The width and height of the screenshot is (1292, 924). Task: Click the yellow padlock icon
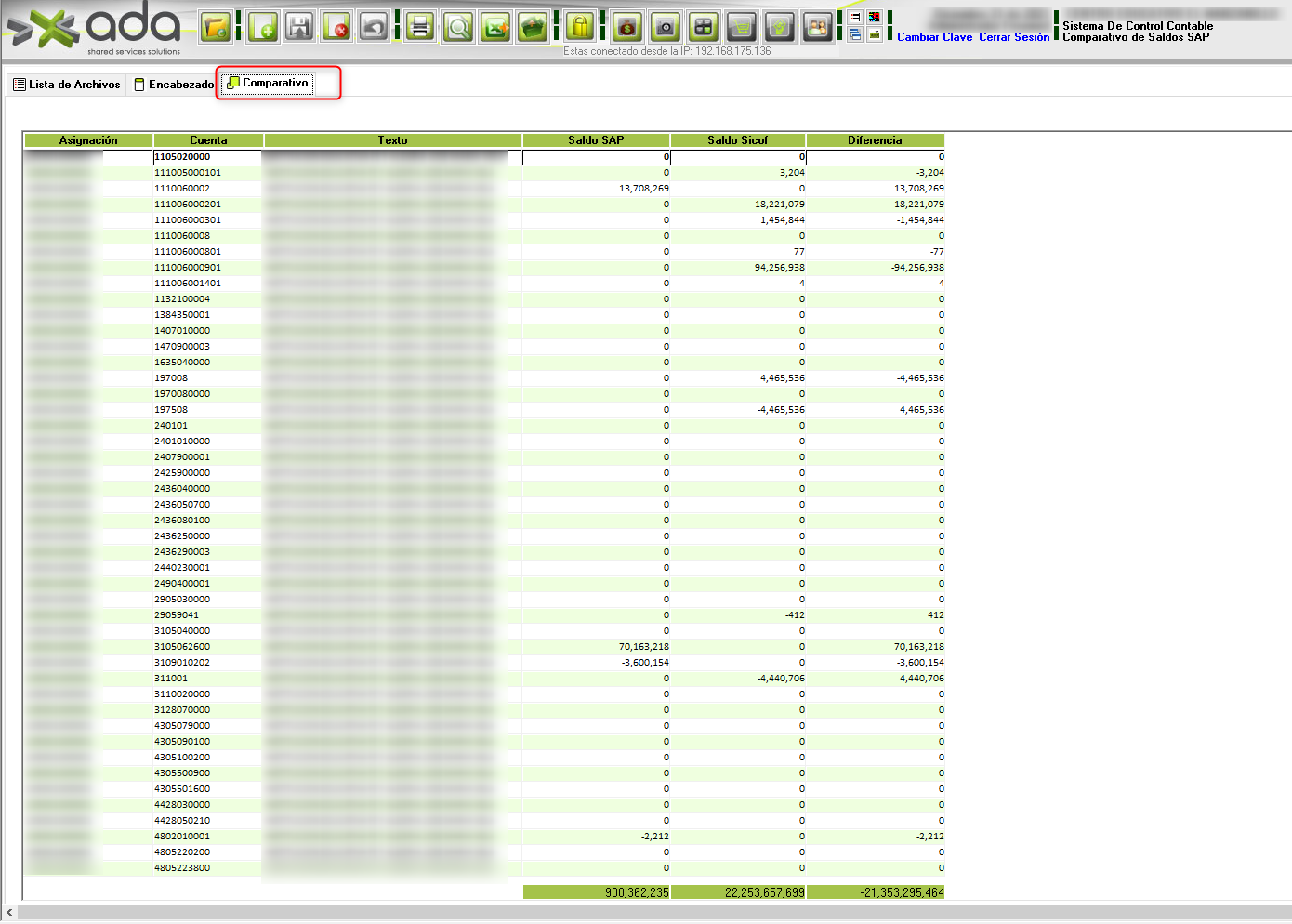580,27
